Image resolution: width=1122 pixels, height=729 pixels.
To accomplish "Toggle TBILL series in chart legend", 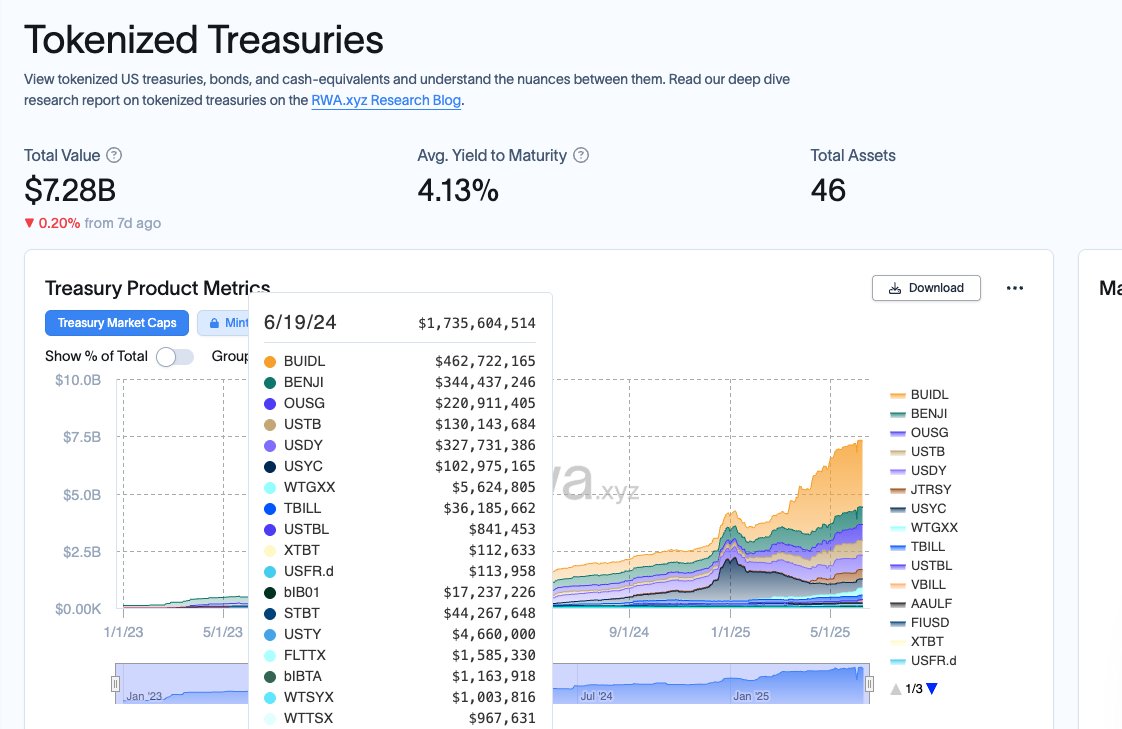I will [917, 547].
